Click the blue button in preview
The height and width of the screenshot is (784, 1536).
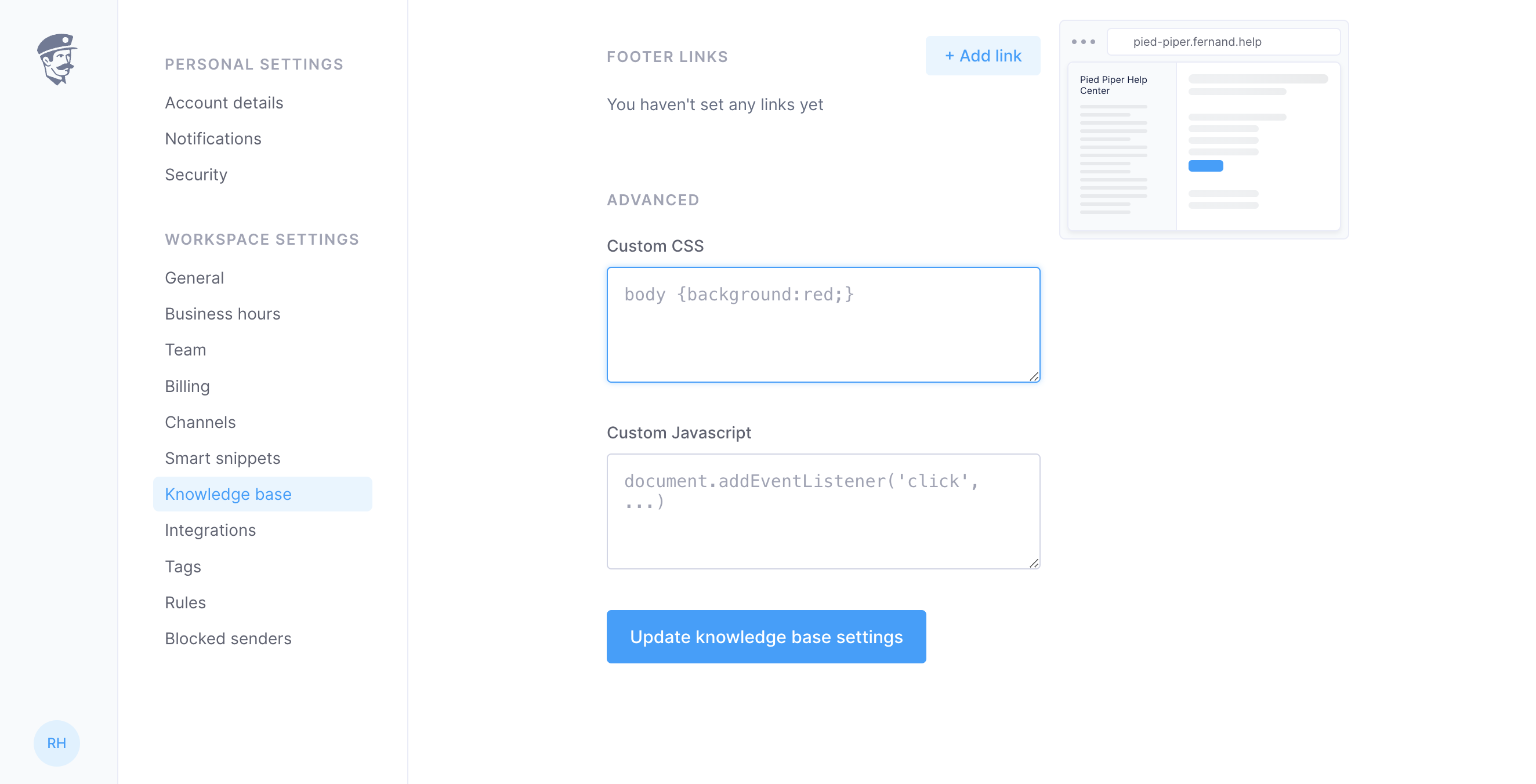(1205, 166)
